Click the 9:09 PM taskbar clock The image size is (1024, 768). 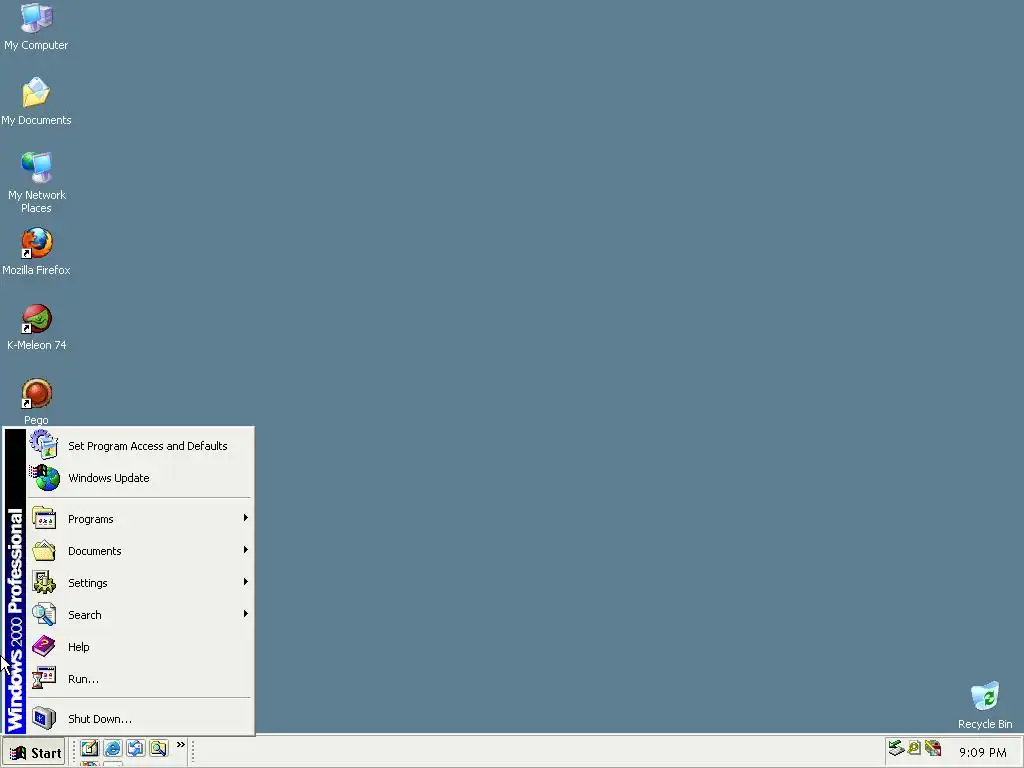coord(982,752)
